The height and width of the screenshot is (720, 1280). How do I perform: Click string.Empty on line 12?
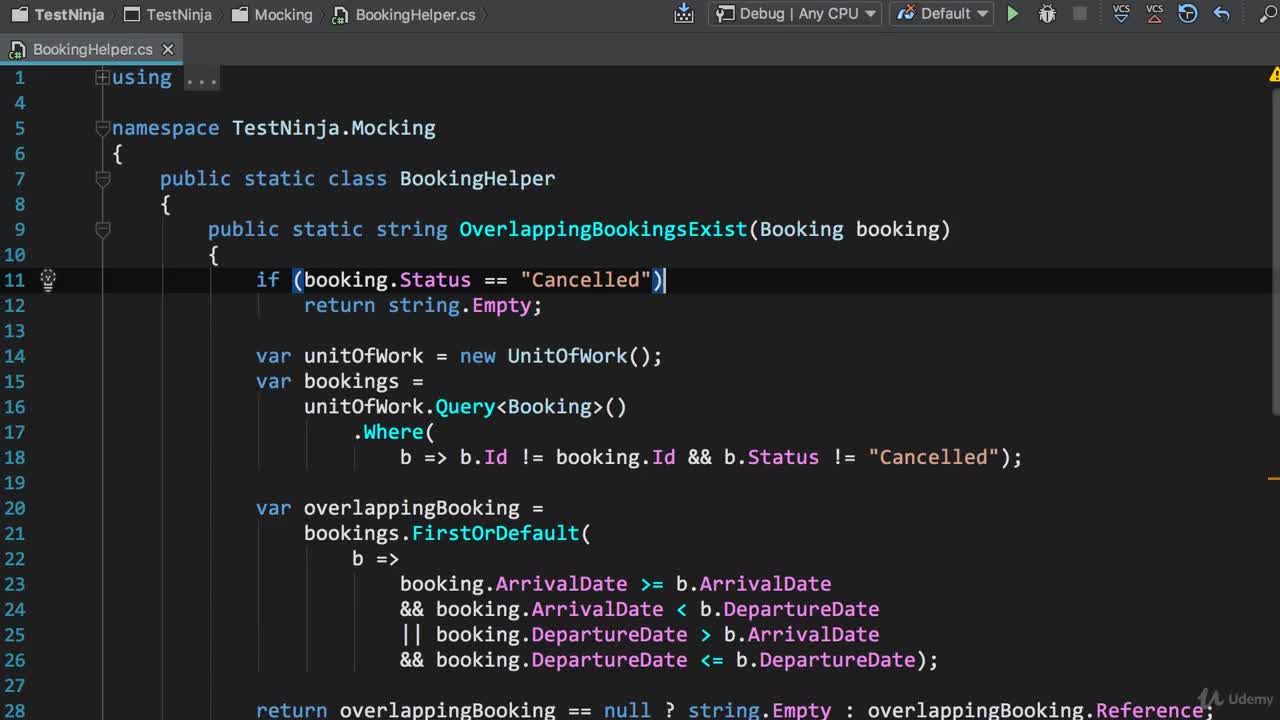(460, 305)
